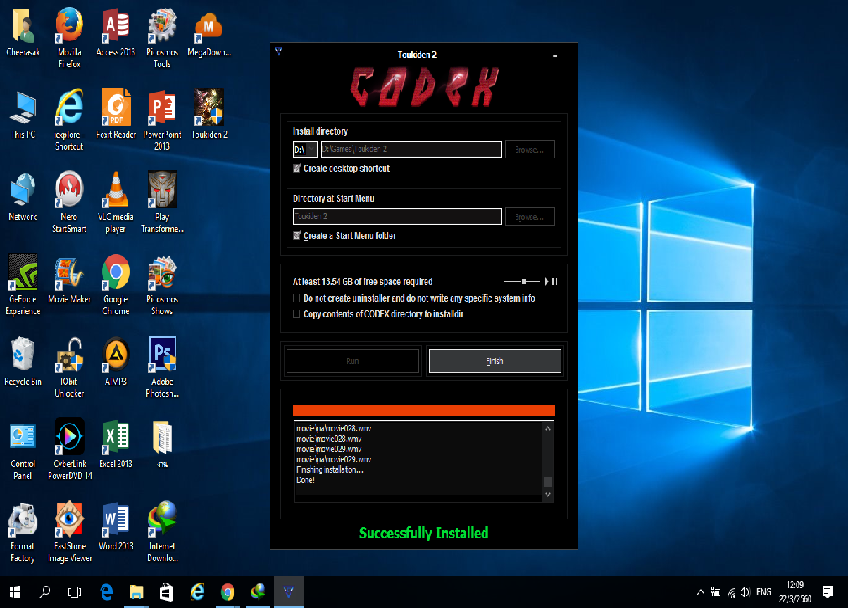Open the CyberLink PowerDVD 14 desktop icon
This screenshot has width=848, height=609.
point(70,449)
